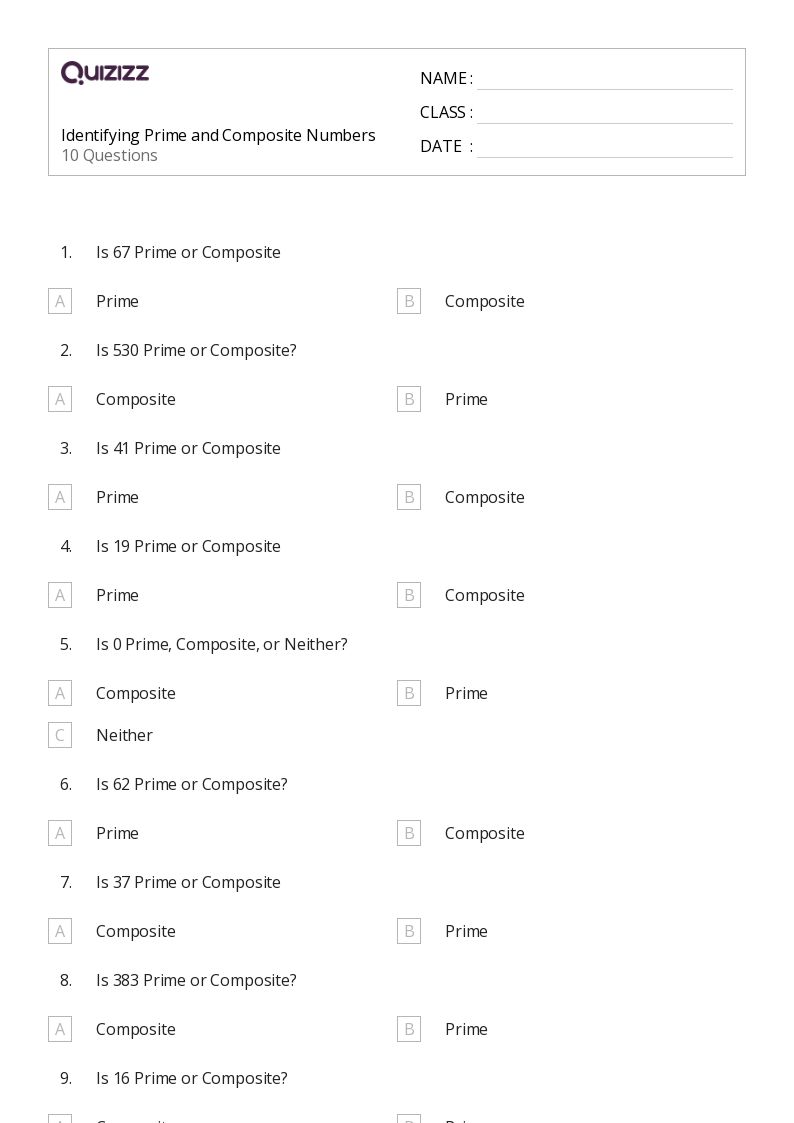Click the DATE input line
This screenshot has width=794, height=1123.
(x=604, y=148)
